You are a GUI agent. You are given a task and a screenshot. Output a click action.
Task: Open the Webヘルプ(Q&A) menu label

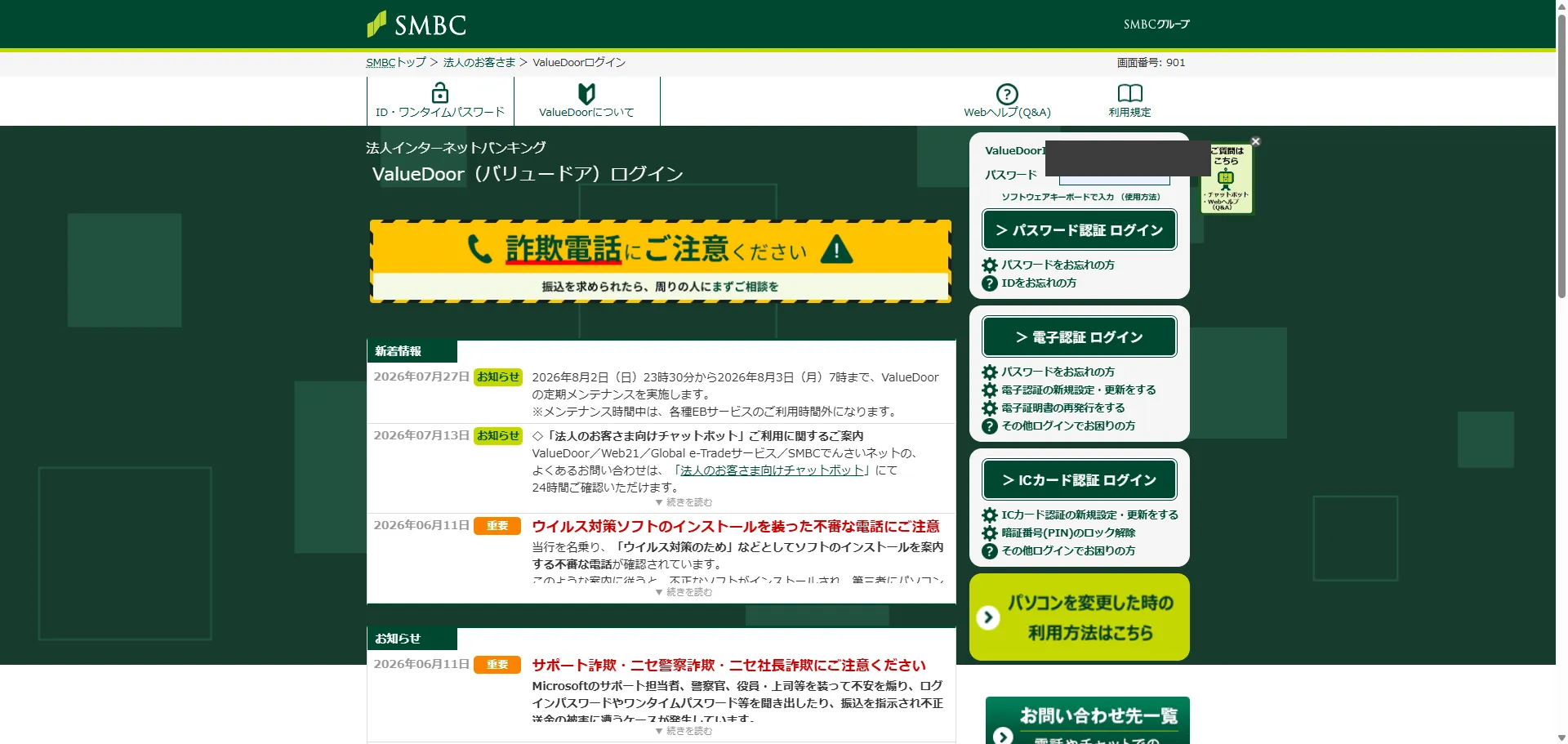1007,113
